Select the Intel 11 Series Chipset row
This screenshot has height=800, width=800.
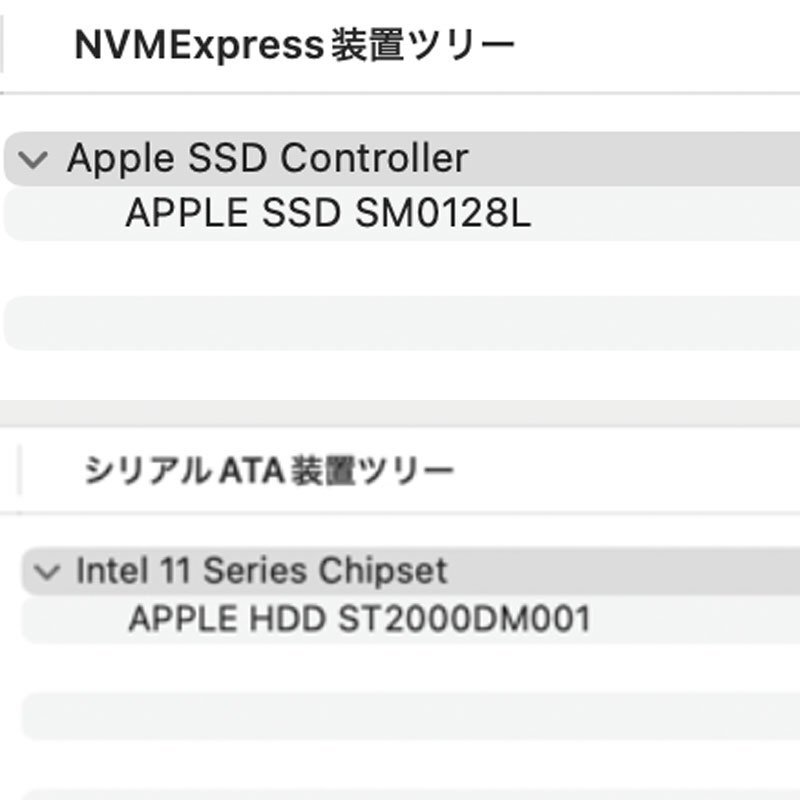pos(262,571)
